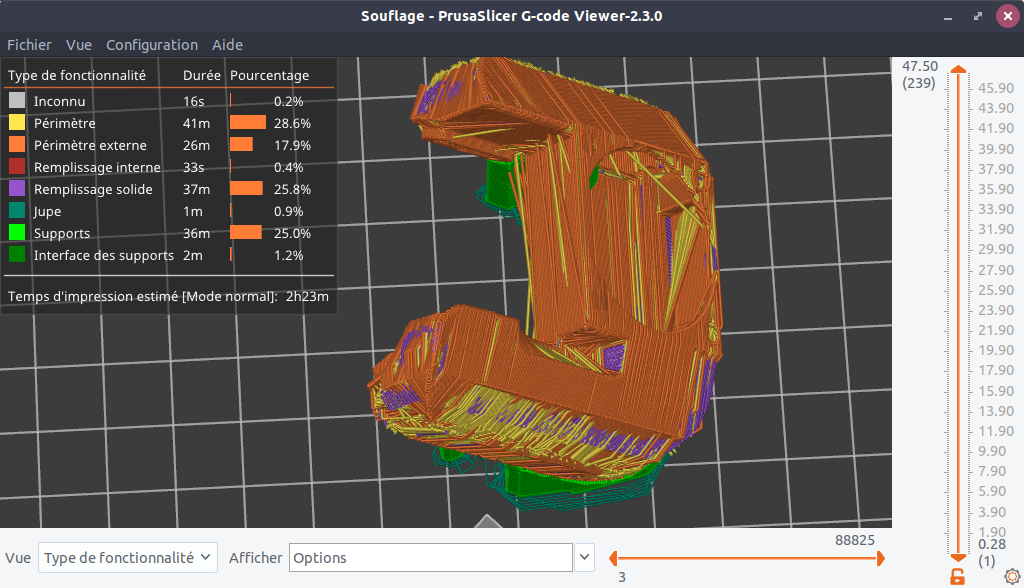Open the Aide menu
Image resolution: width=1024 pixels, height=588 pixels.
(227, 45)
